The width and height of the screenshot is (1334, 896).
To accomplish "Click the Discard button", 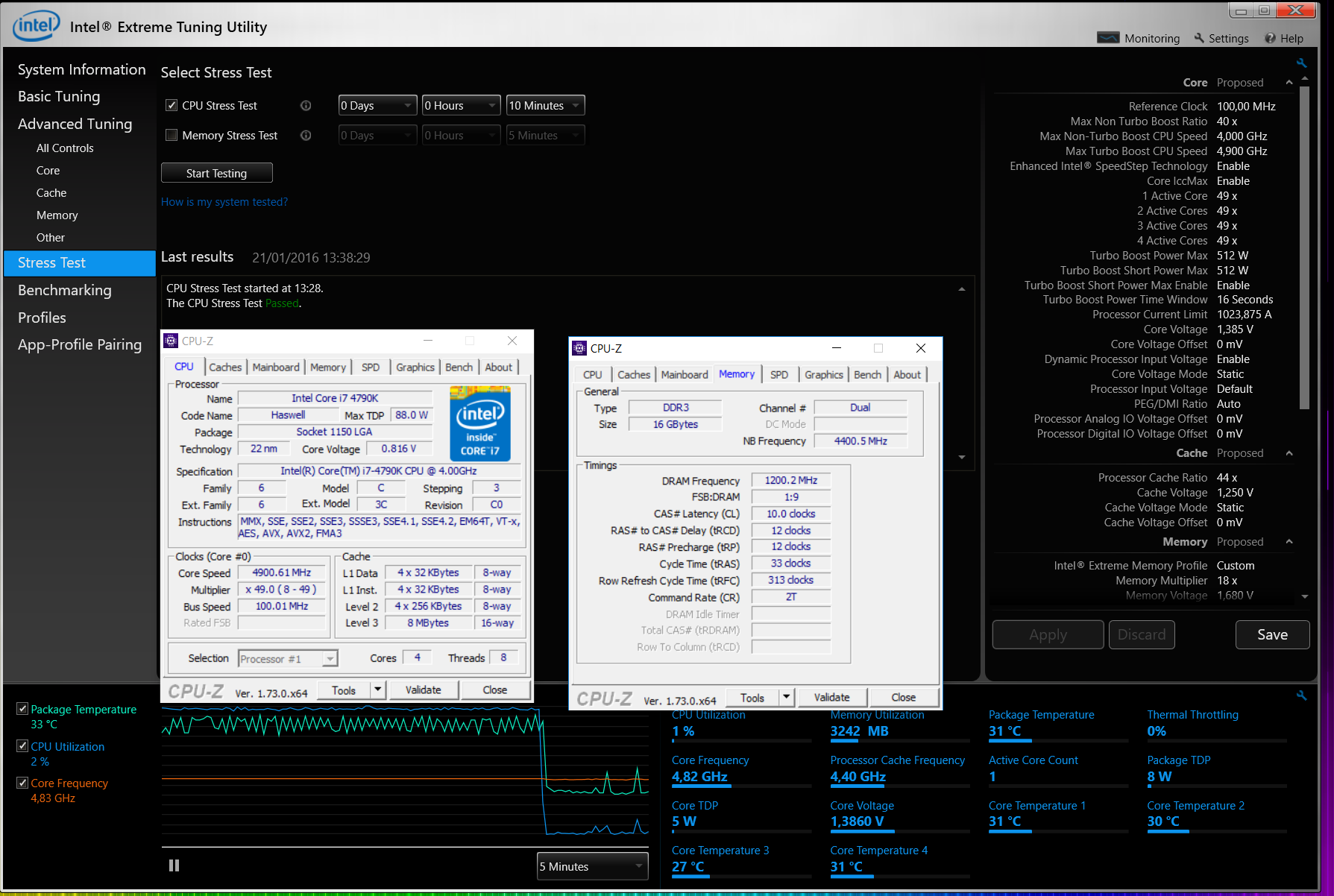I will pos(1142,634).
